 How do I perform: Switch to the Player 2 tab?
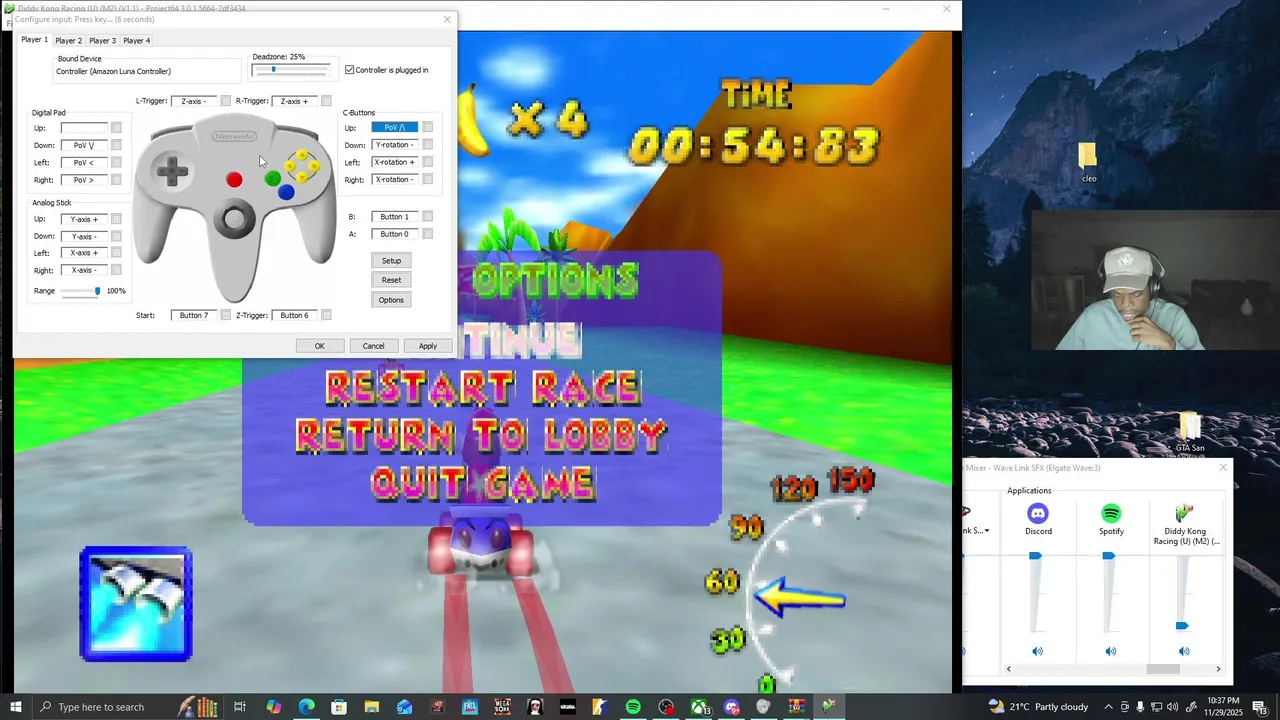click(68, 41)
